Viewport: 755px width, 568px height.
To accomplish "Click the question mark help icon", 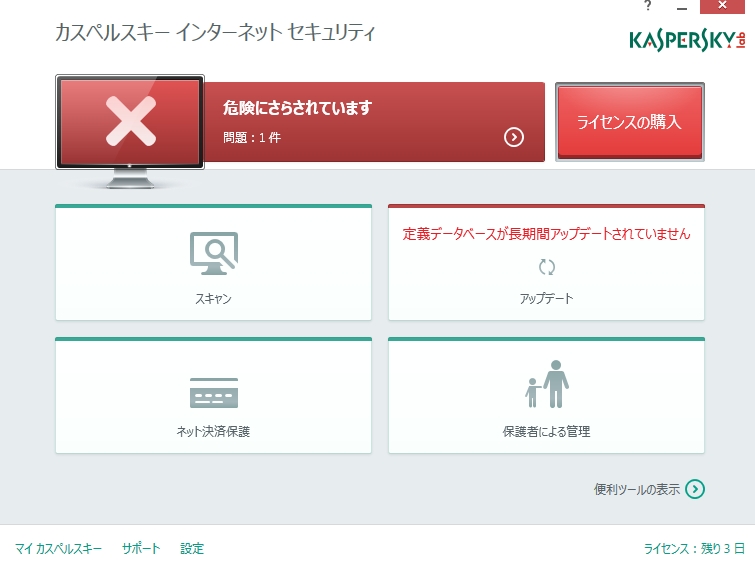I will tap(648, 6).
